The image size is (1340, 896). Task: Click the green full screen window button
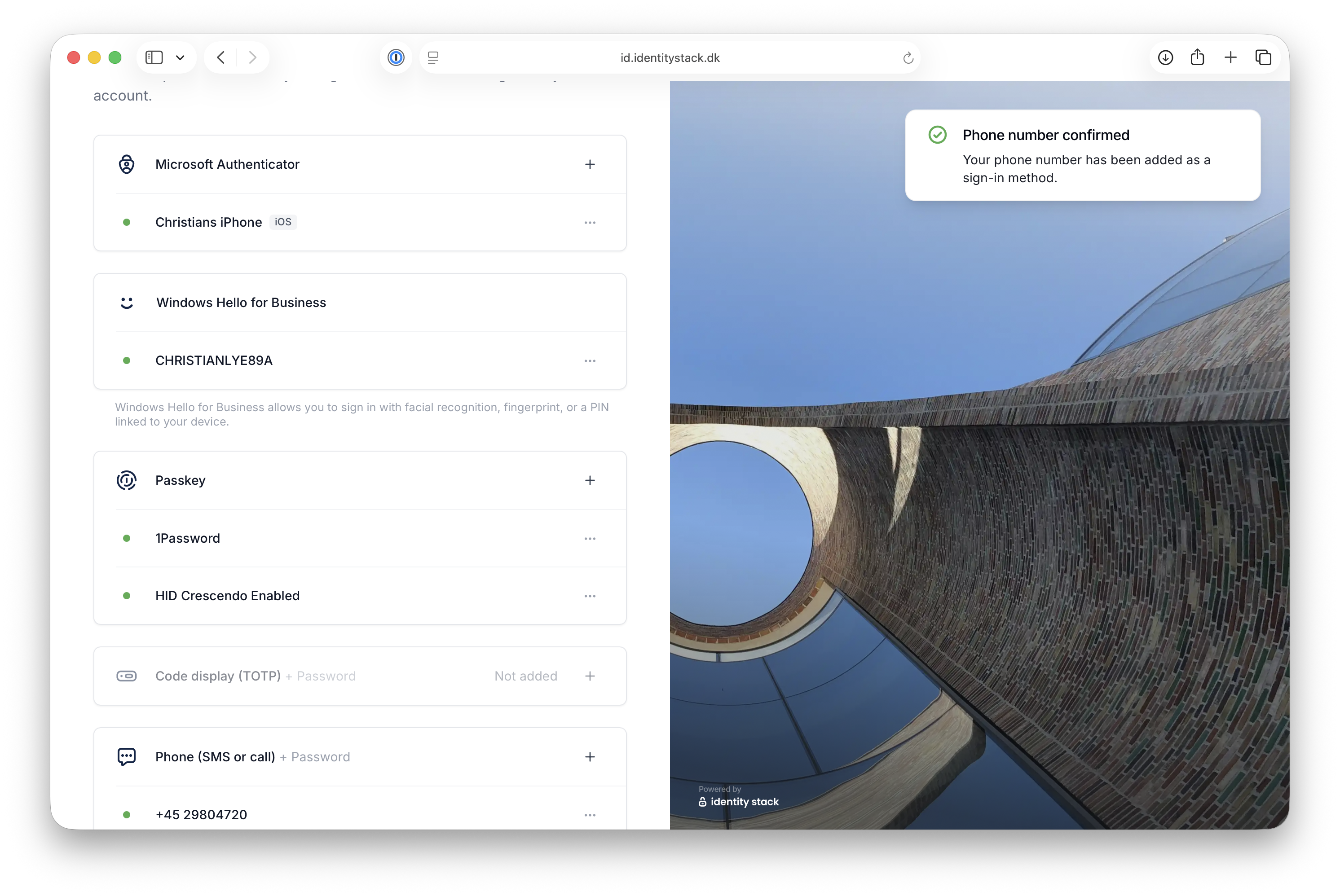point(115,58)
